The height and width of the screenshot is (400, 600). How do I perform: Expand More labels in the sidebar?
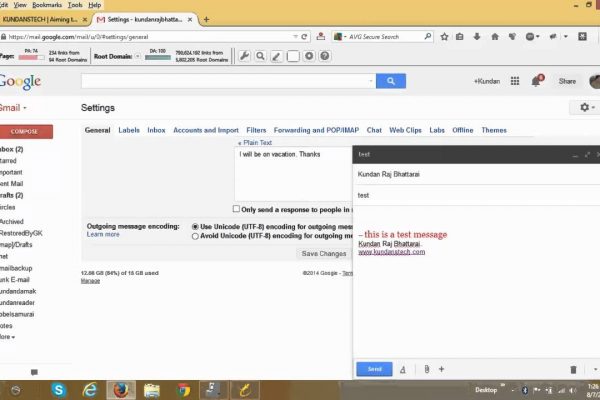(7, 337)
